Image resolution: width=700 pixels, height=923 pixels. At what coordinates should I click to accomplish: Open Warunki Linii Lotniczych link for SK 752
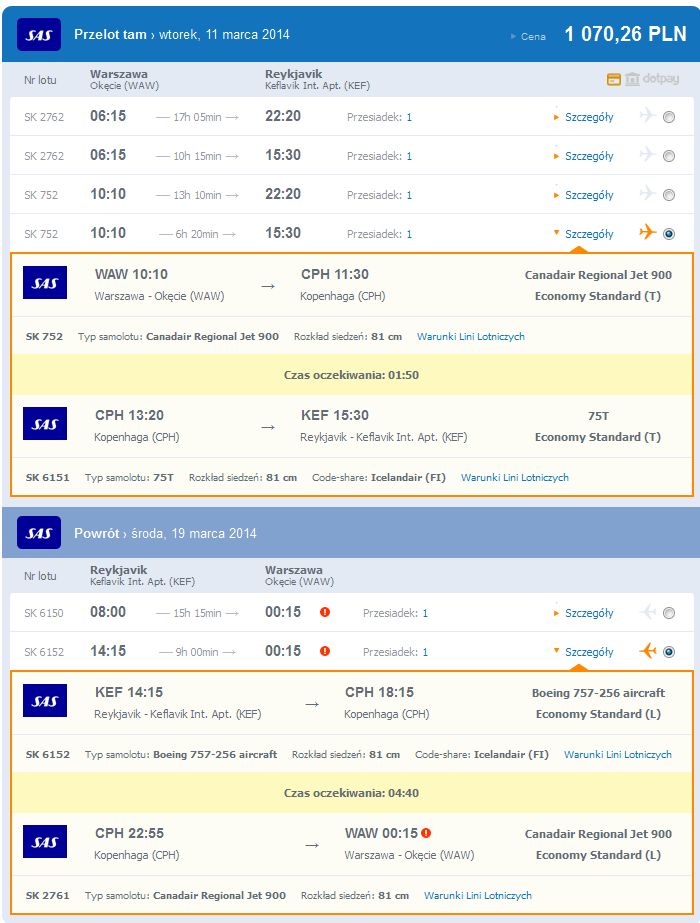471,337
